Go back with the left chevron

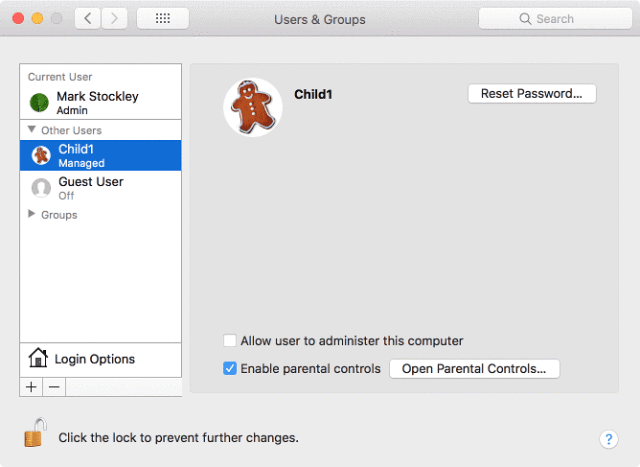(x=88, y=18)
